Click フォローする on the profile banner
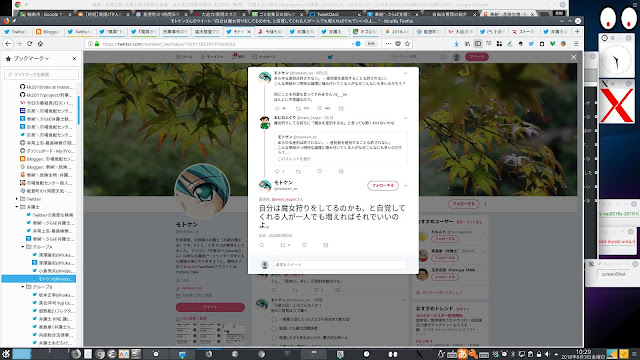Viewport: 640px width, 360px height. click(463, 204)
